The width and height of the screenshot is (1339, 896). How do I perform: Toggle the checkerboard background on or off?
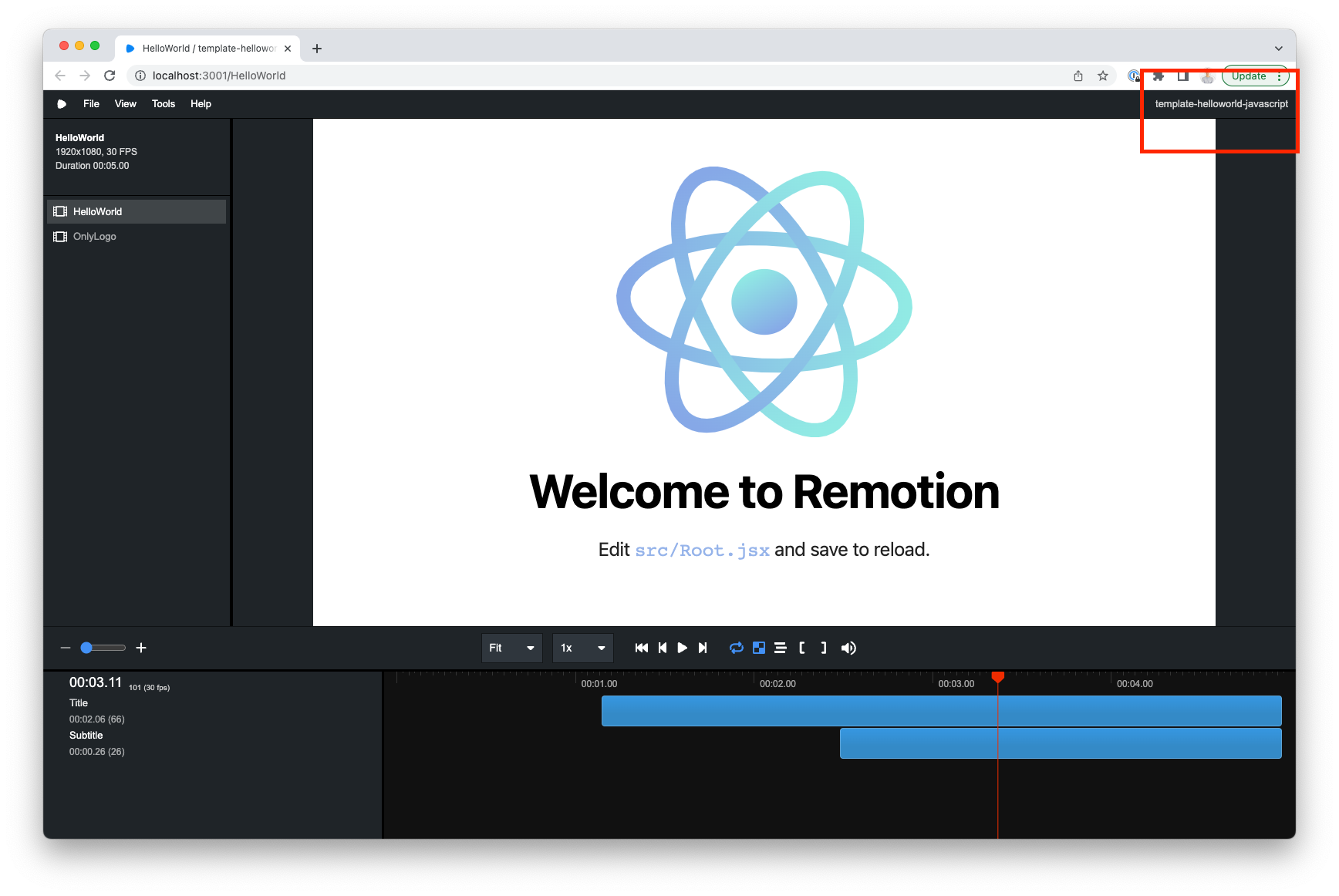(759, 648)
